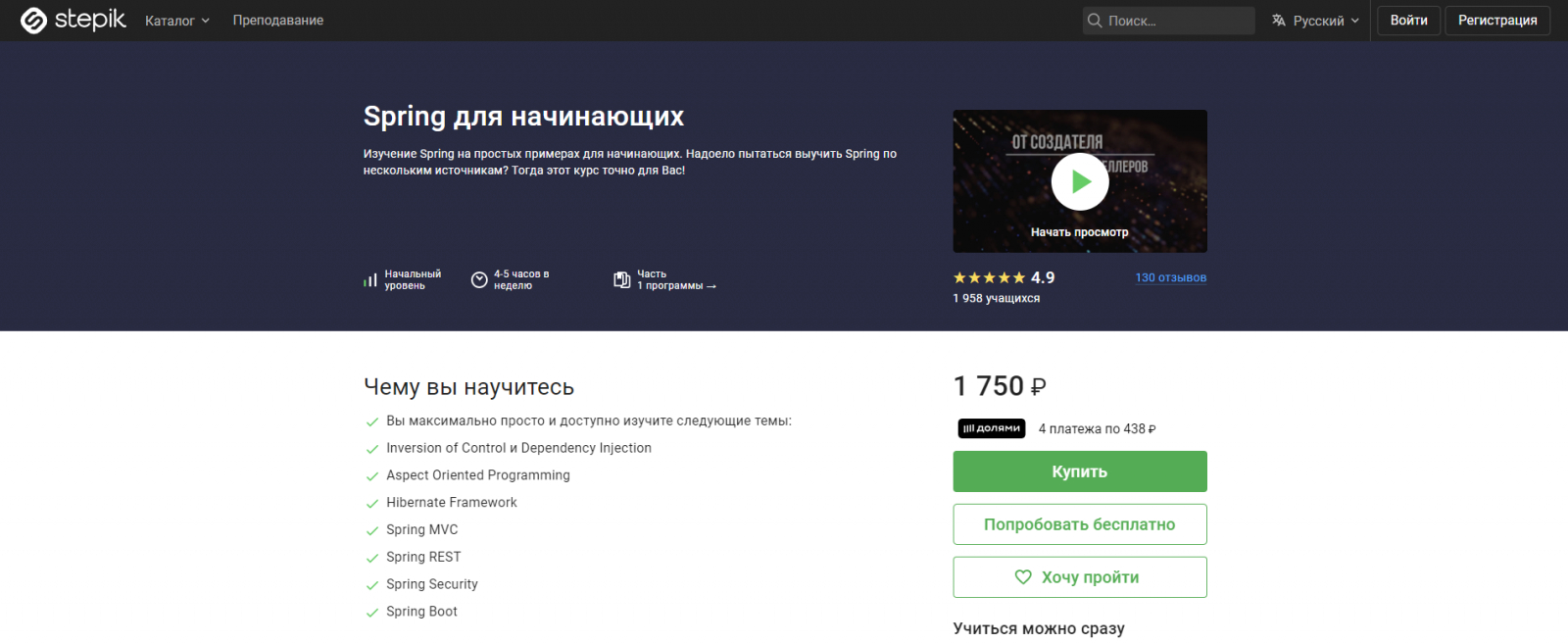Click the Чему вы научитесь heading
The height and width of the screenshot is (644, 1568).
tap(468, 387)
